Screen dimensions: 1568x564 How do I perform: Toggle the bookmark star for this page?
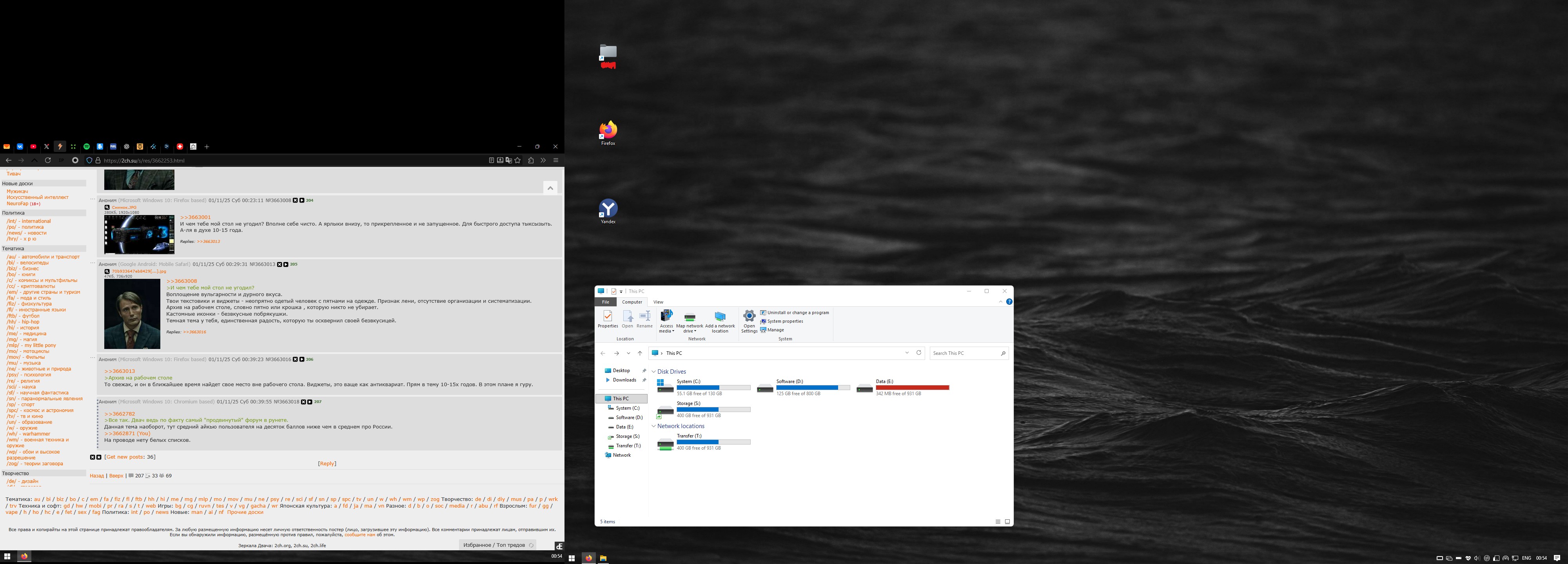(517, 161)
